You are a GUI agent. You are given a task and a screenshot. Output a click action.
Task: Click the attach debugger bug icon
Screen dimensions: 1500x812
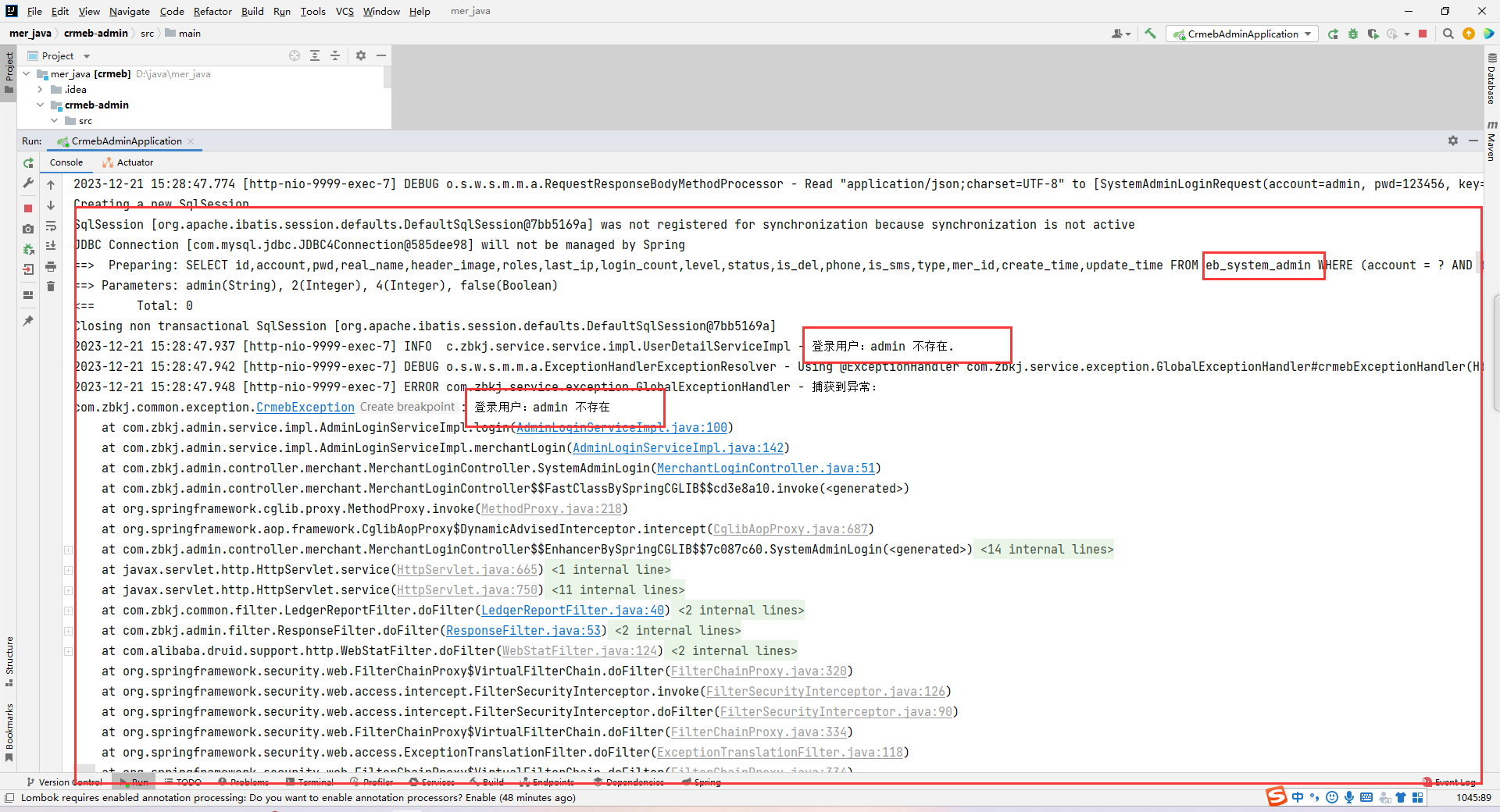click(28, 249)
